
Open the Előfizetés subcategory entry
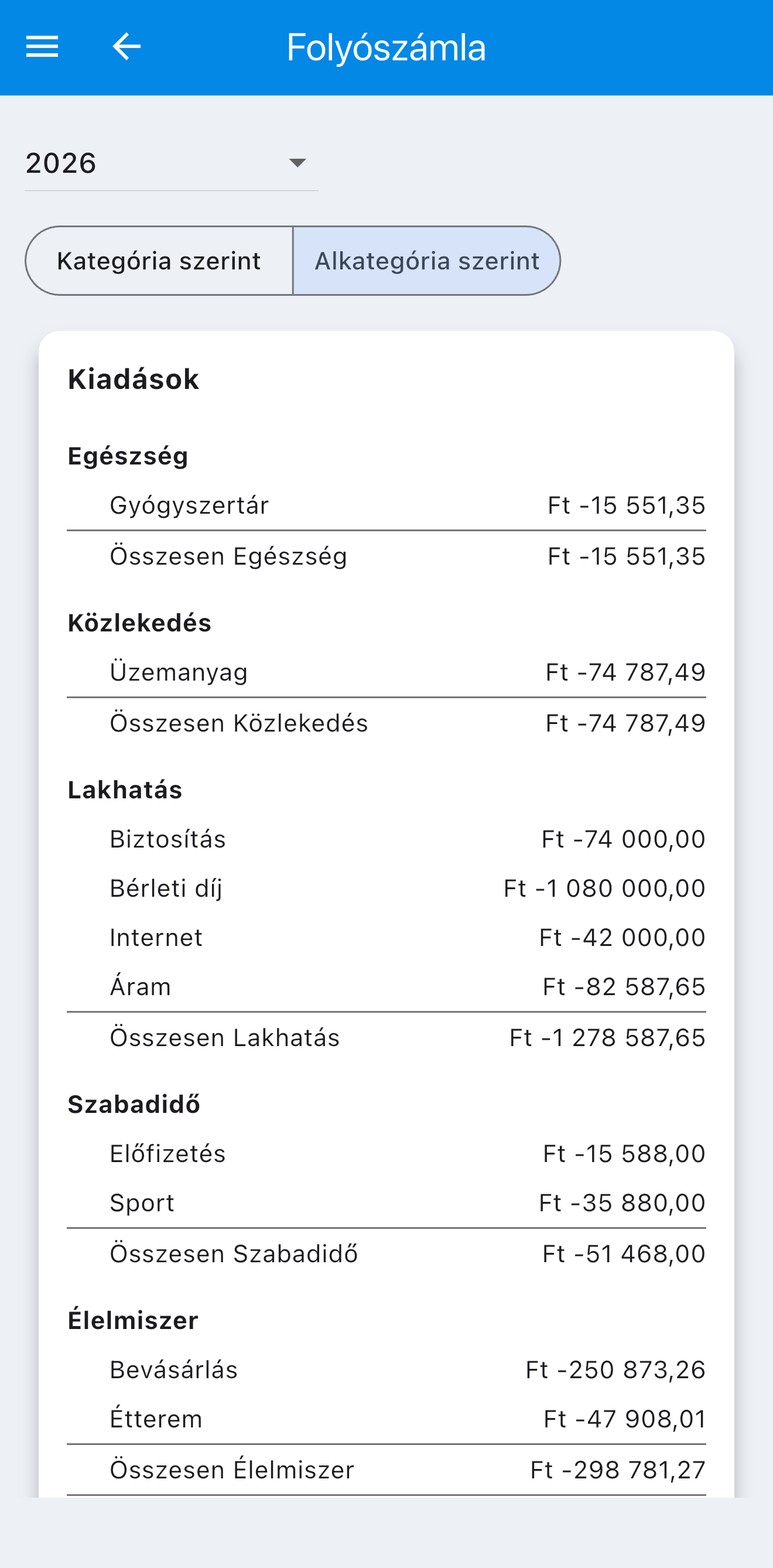click(x=386, y=1153)
